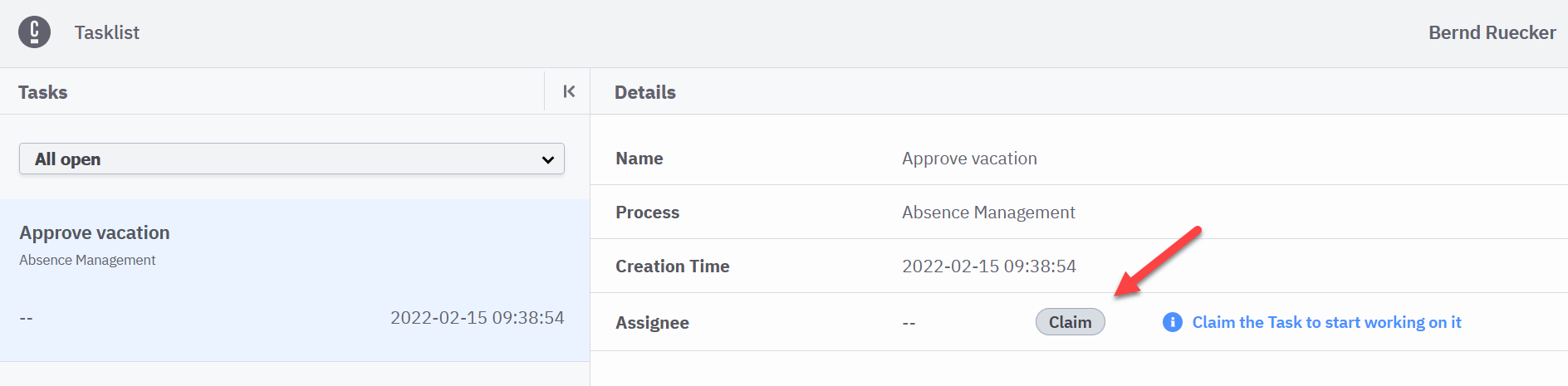Screen dimensions: 1568x386
Task: Claim the Approve vacation task
Action: click(x=1070, y=322)
